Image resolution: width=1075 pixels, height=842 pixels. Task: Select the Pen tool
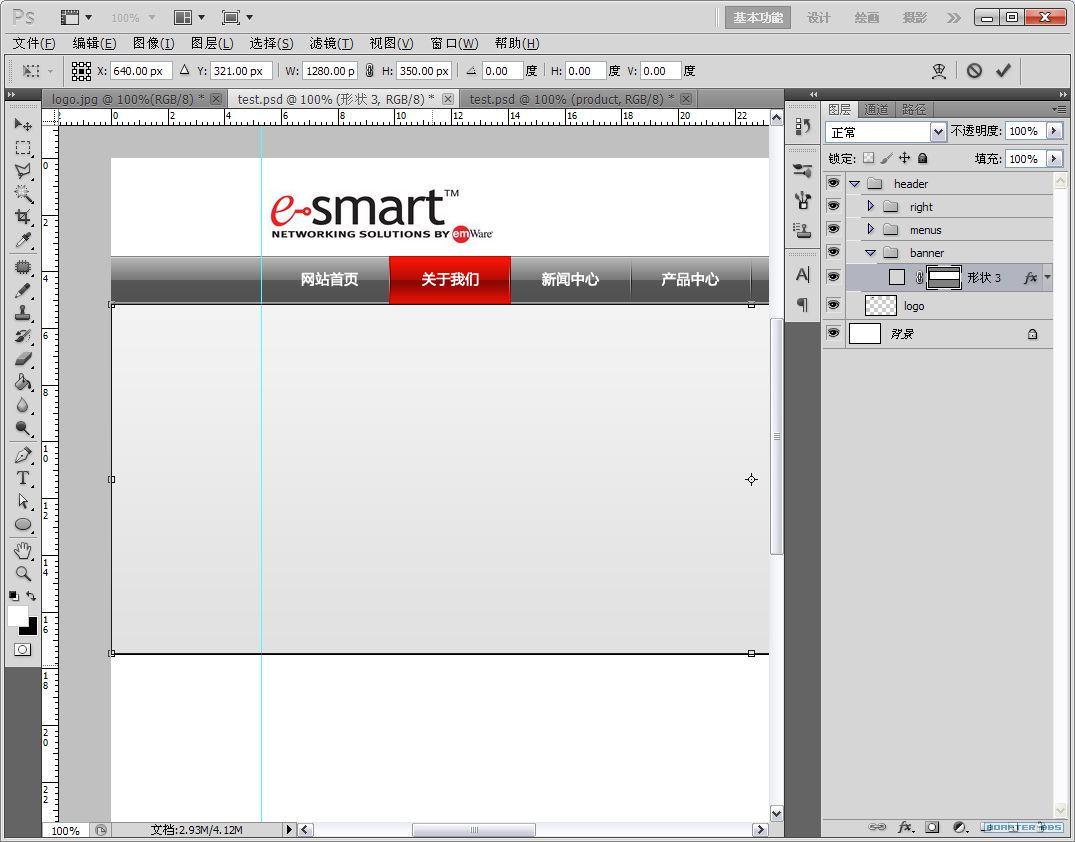(x=23, y=455)
